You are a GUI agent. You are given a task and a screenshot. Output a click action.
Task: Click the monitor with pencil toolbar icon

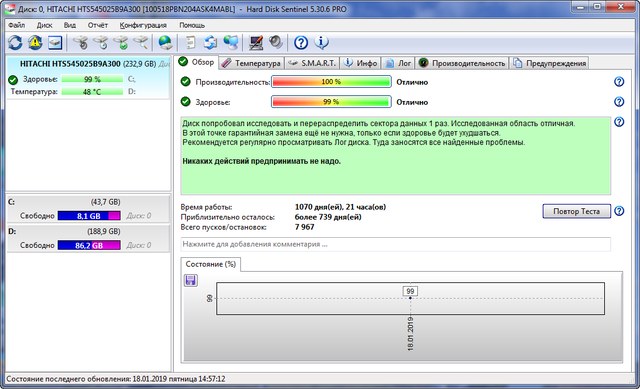256,42
